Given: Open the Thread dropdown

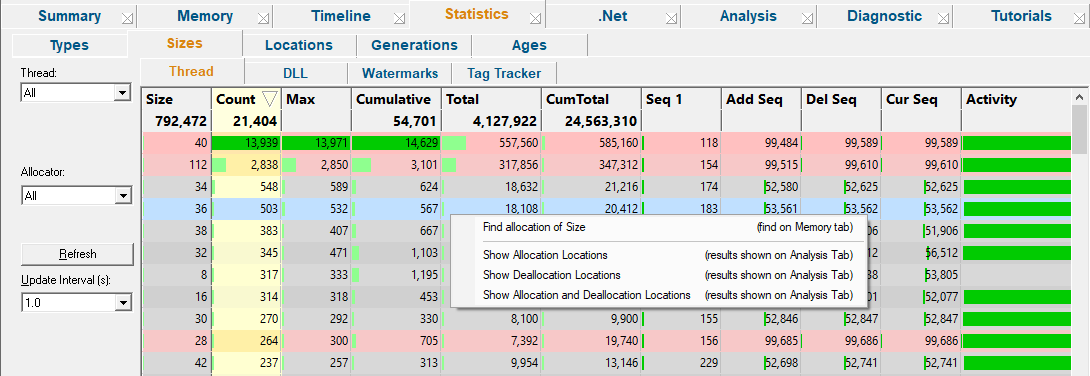Looking at the screenshot, I should click(x=122, y=92).
